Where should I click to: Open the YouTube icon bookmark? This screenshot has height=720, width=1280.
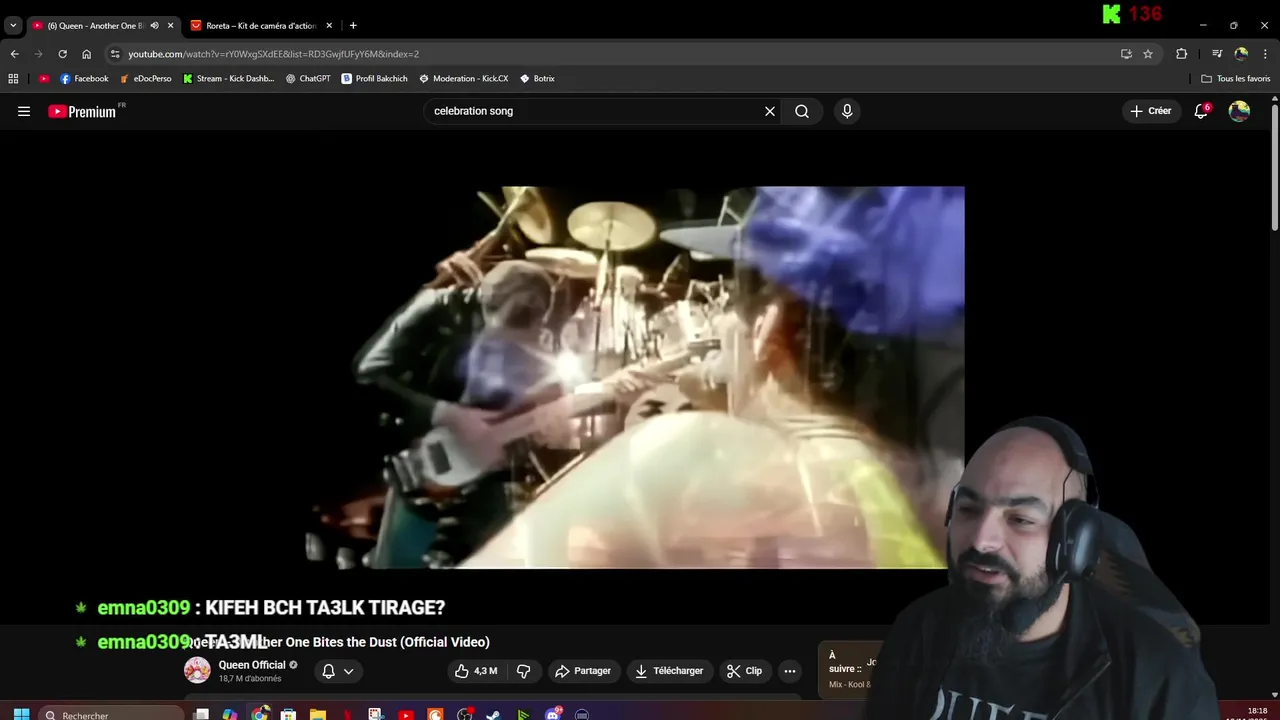[44, 78]
